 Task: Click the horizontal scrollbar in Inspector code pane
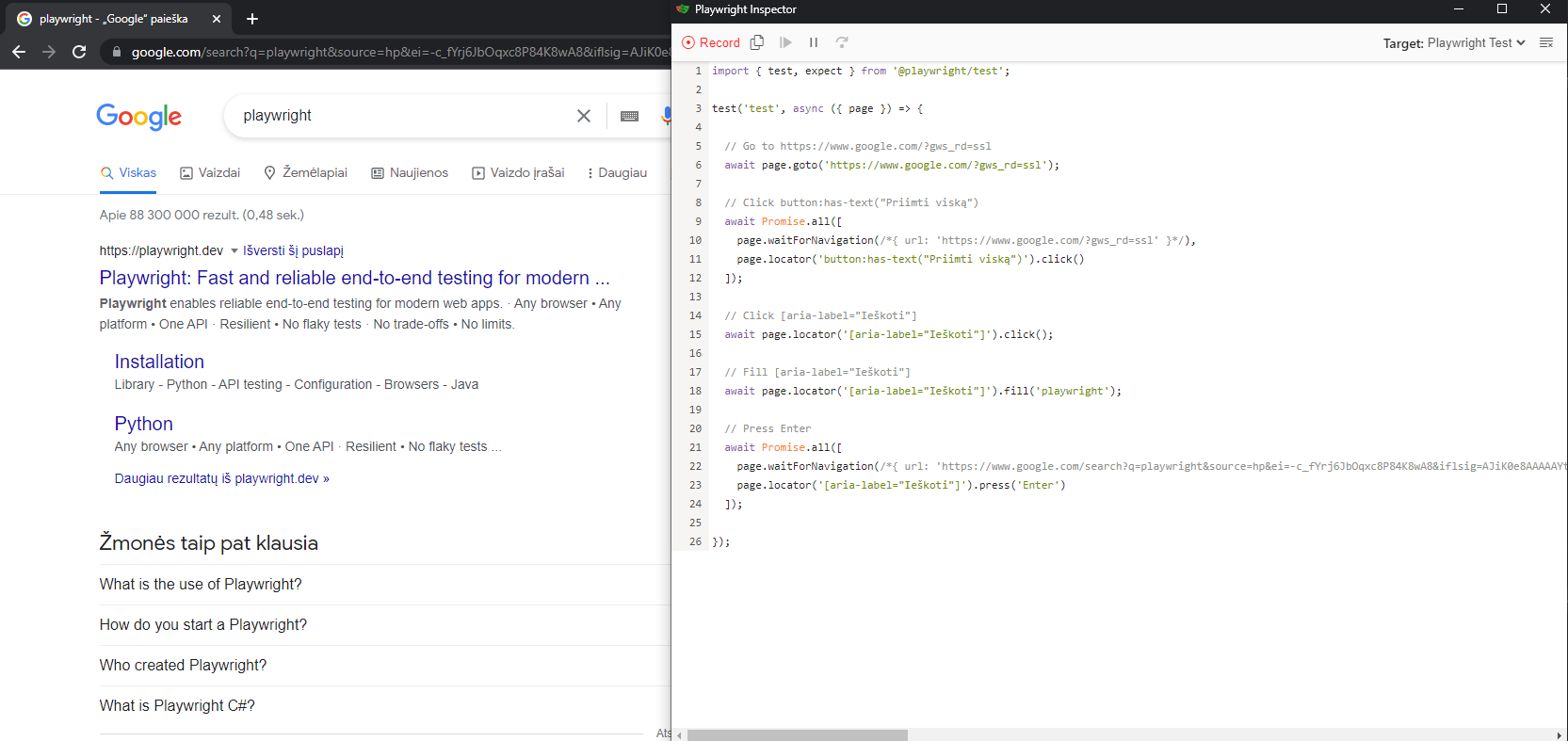[797, 735]
